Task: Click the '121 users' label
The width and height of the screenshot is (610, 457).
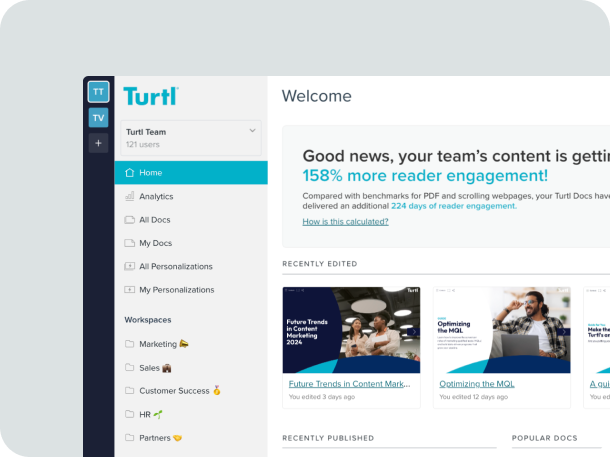Action: (143, 145)
